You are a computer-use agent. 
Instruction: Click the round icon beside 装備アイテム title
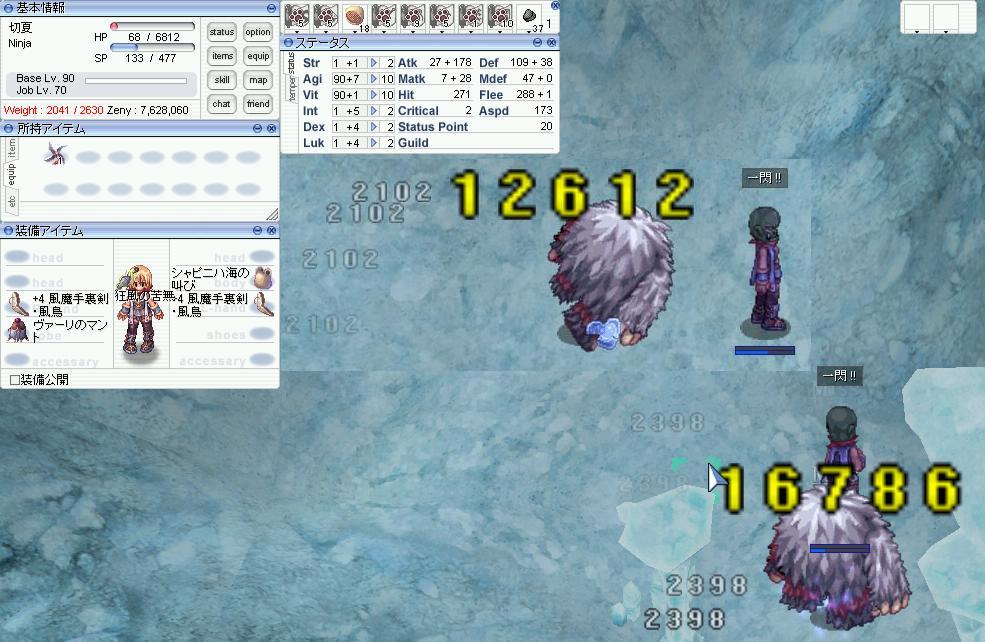pos(8,231)
